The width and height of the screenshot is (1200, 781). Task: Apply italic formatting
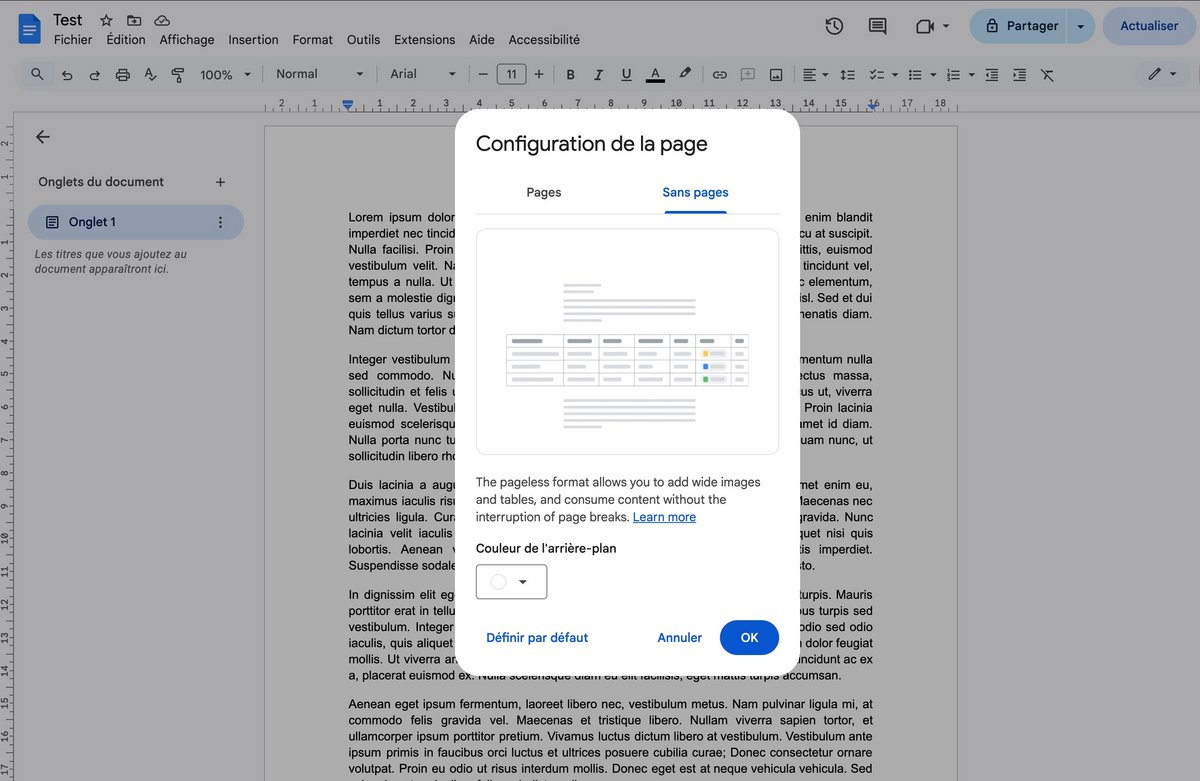pos(598,74)
